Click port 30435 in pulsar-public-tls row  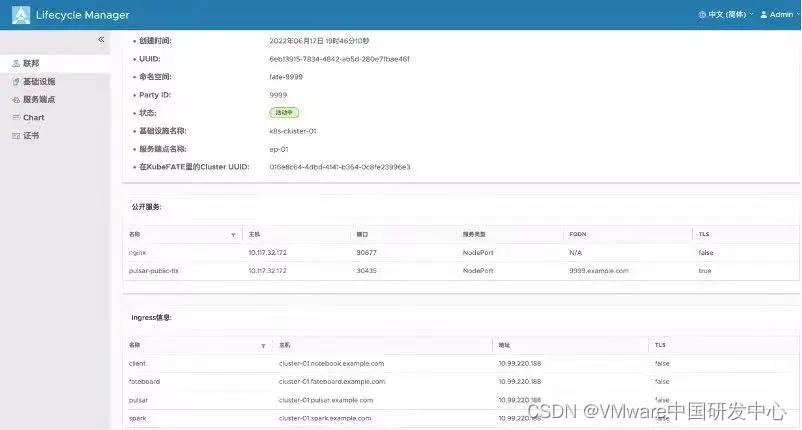[x=367, y=270]
